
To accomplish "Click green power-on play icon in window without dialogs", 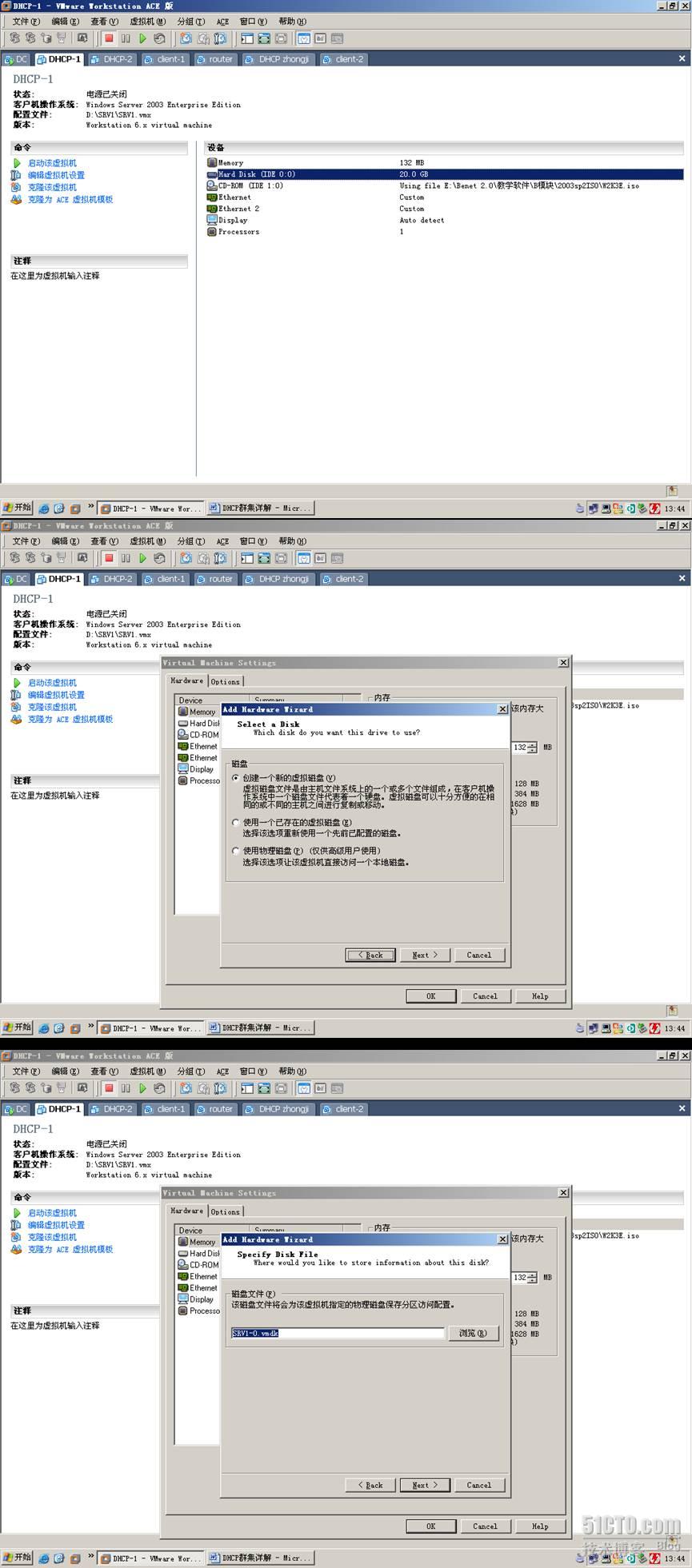I will click(142, 38).
